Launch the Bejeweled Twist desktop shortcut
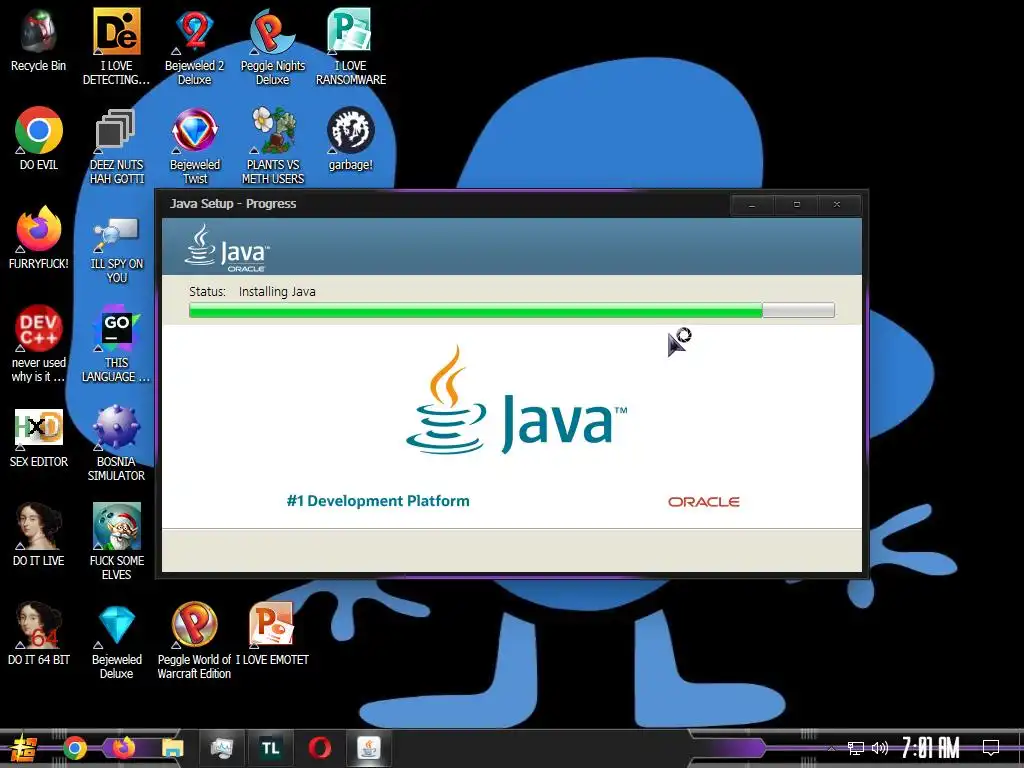1024x768 pixels. (x=195, y=146)
